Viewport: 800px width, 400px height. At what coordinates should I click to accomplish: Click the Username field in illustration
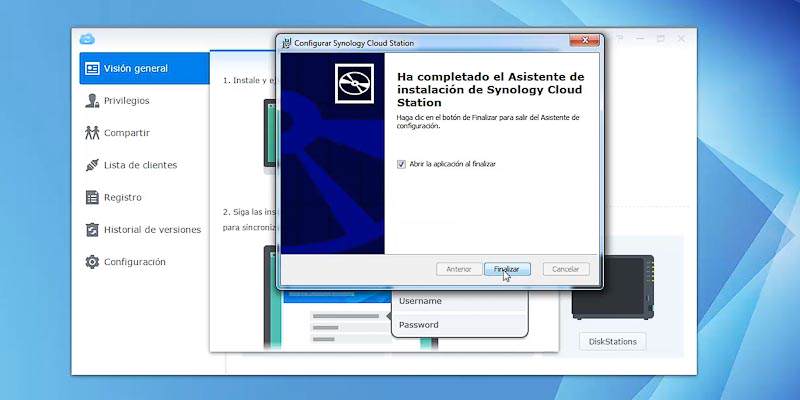pos(459,301)
